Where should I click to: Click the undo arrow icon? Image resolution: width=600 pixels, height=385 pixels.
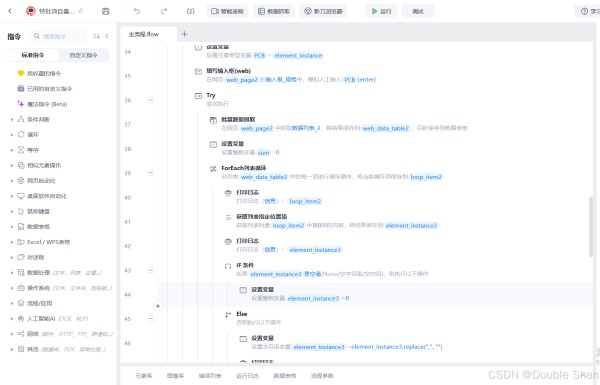pos(137,11)
